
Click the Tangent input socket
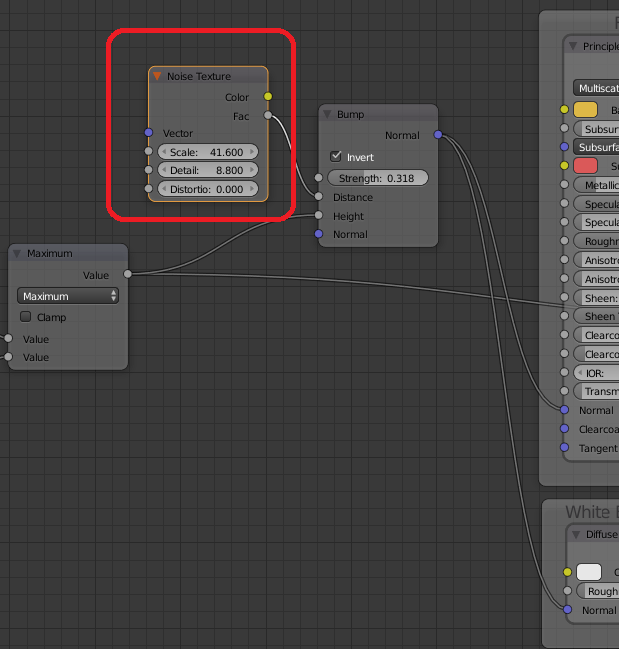click(564, 447)
